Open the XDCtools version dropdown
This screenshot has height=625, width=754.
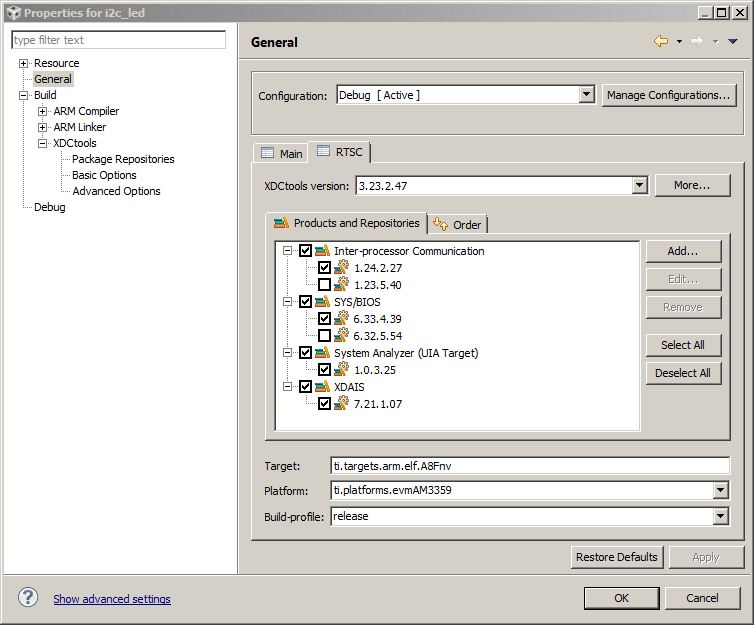(x=640, y=185)
